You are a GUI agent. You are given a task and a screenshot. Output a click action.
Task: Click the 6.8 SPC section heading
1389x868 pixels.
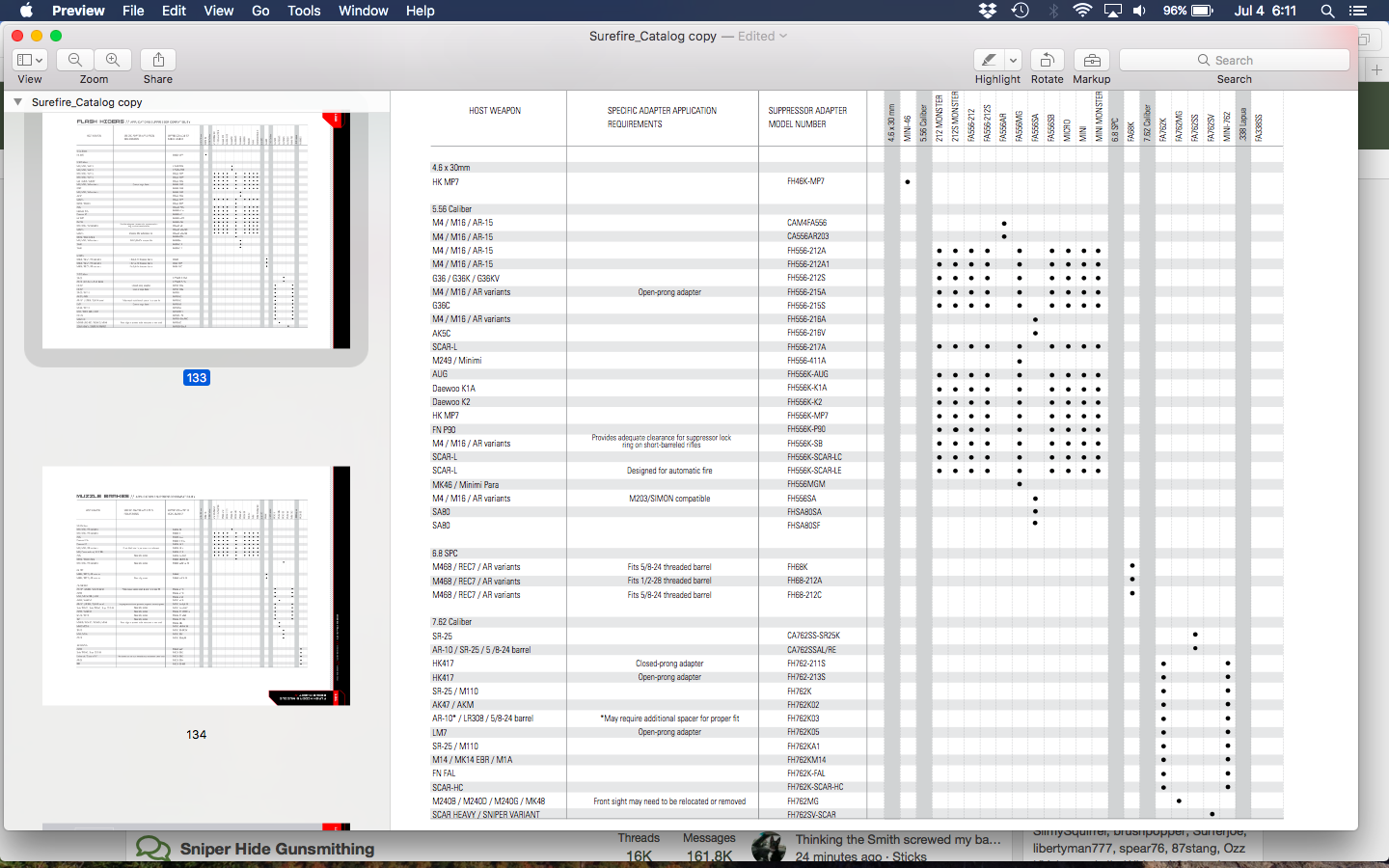coord(445,554)
